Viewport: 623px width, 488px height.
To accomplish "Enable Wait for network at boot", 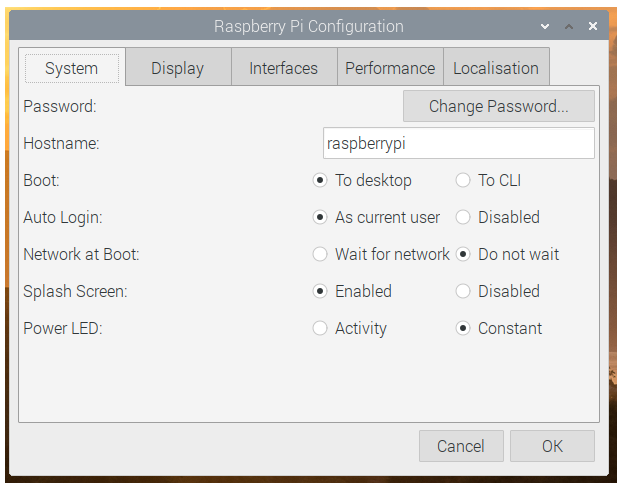I will pyautogui.click(x=320, y=254).
